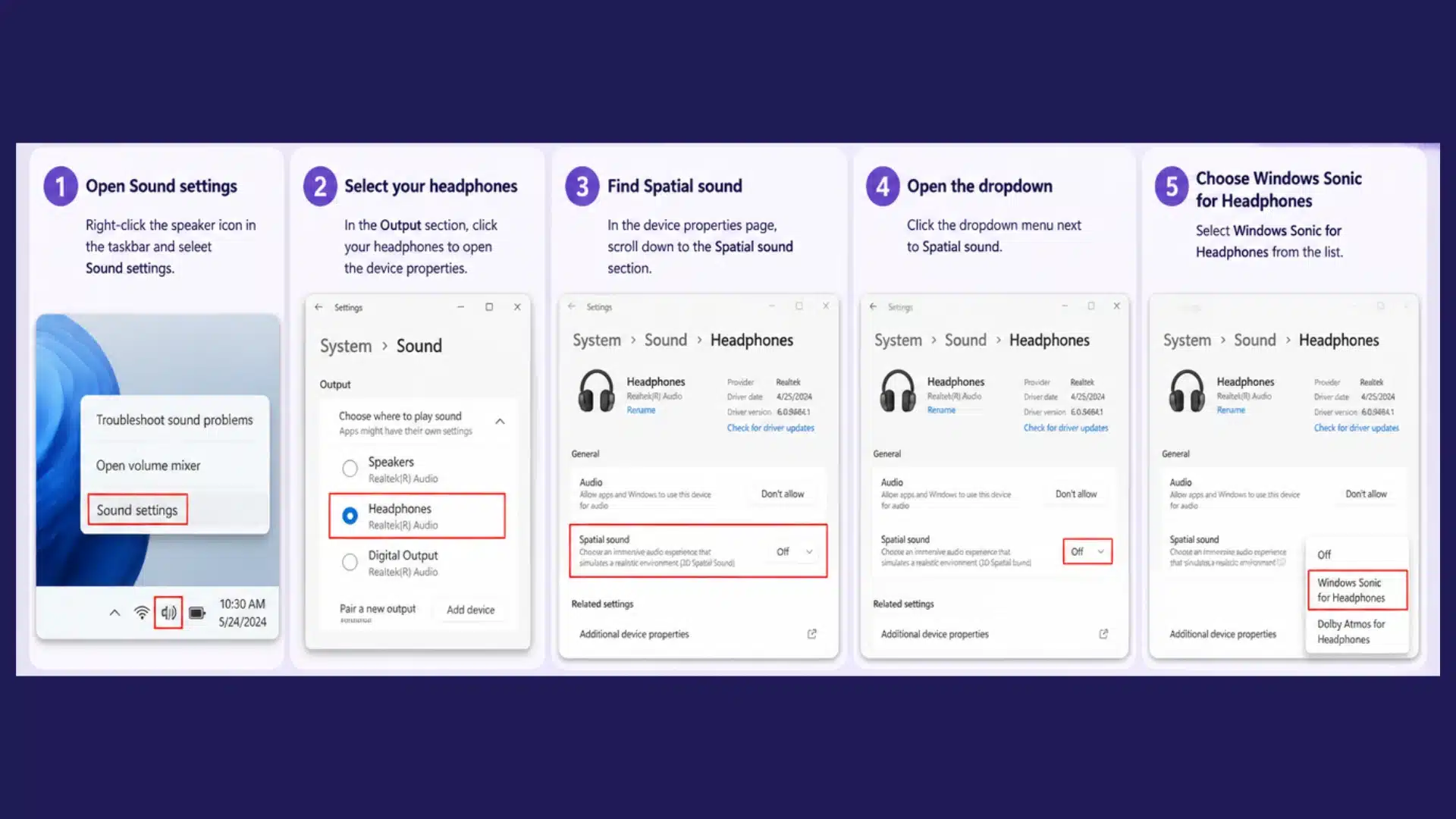The image size is (1456, 819).
Task: Go back in the System > Sound settings window
Action: point(318,307)
